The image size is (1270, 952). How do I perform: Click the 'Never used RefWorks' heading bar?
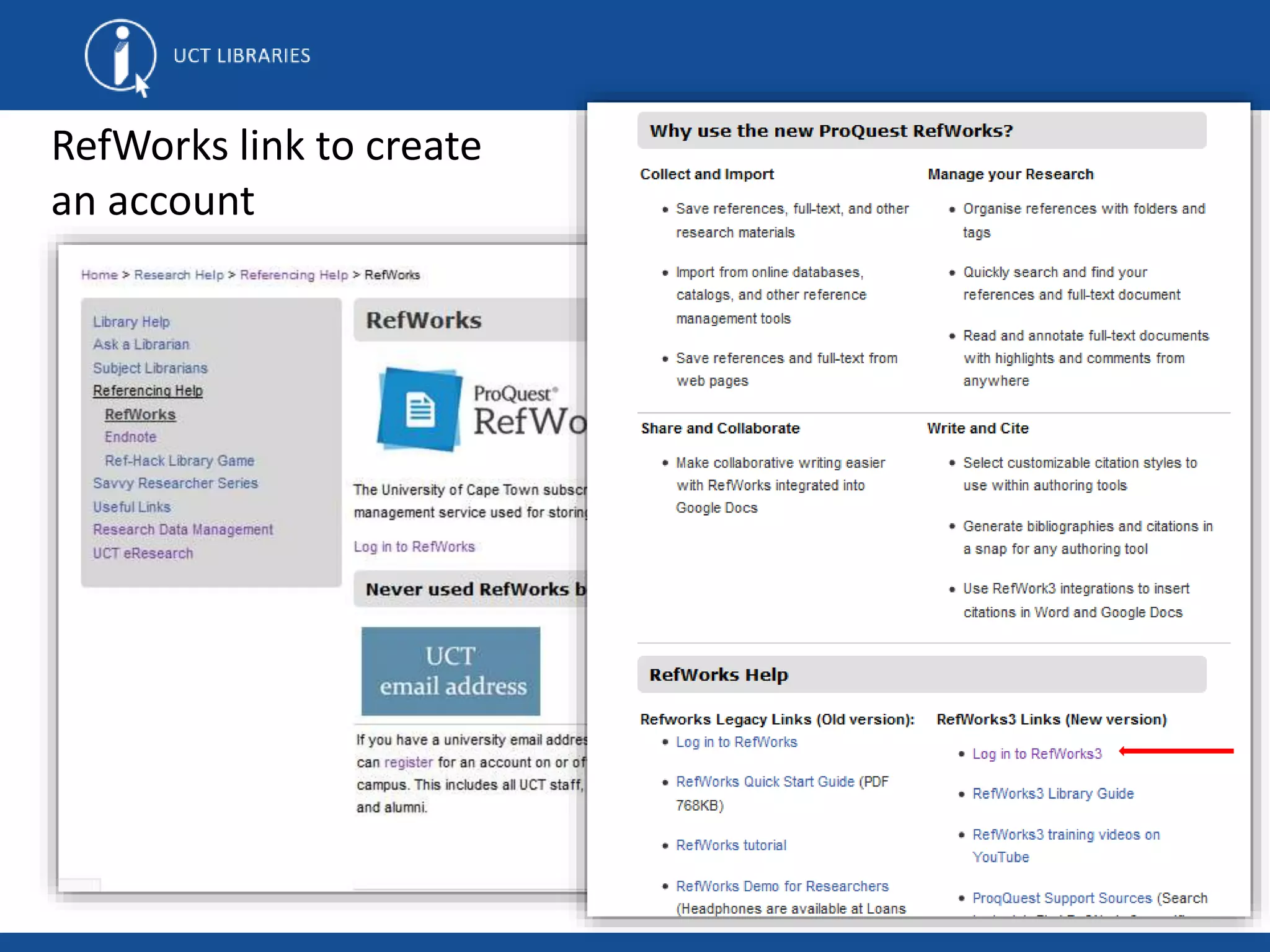469,589
